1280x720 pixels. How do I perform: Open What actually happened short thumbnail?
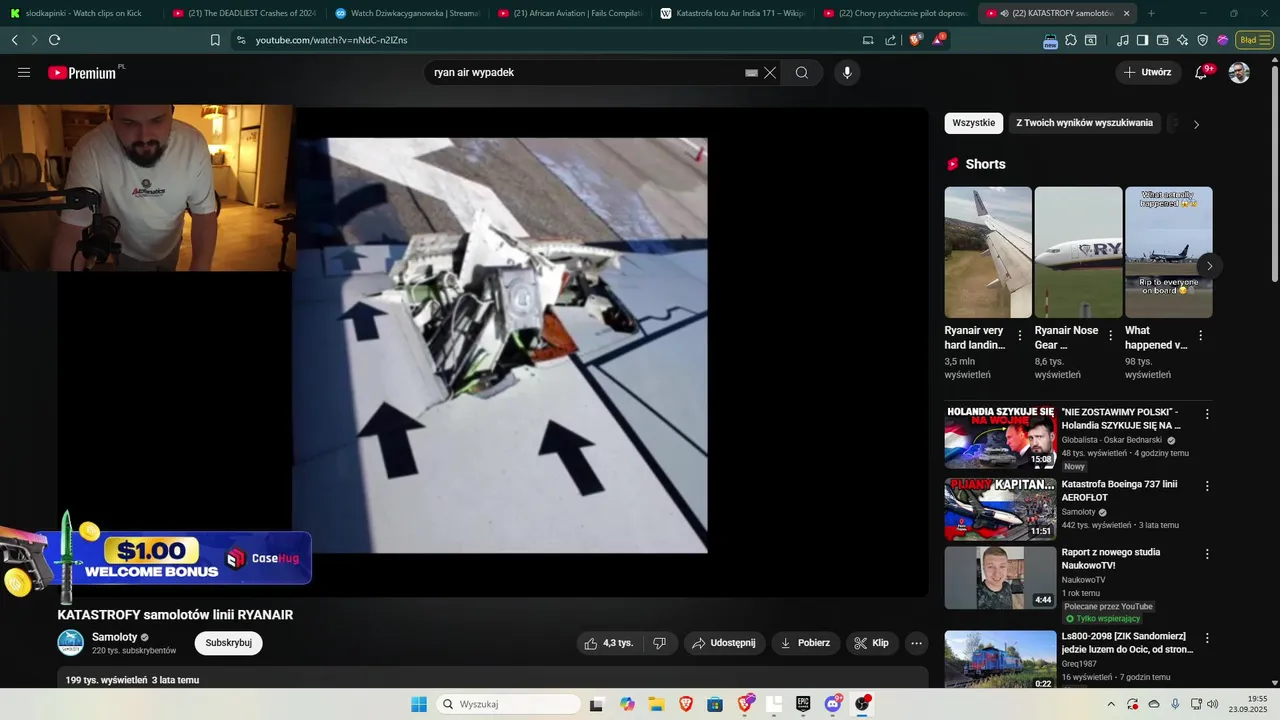(1168, 252)
